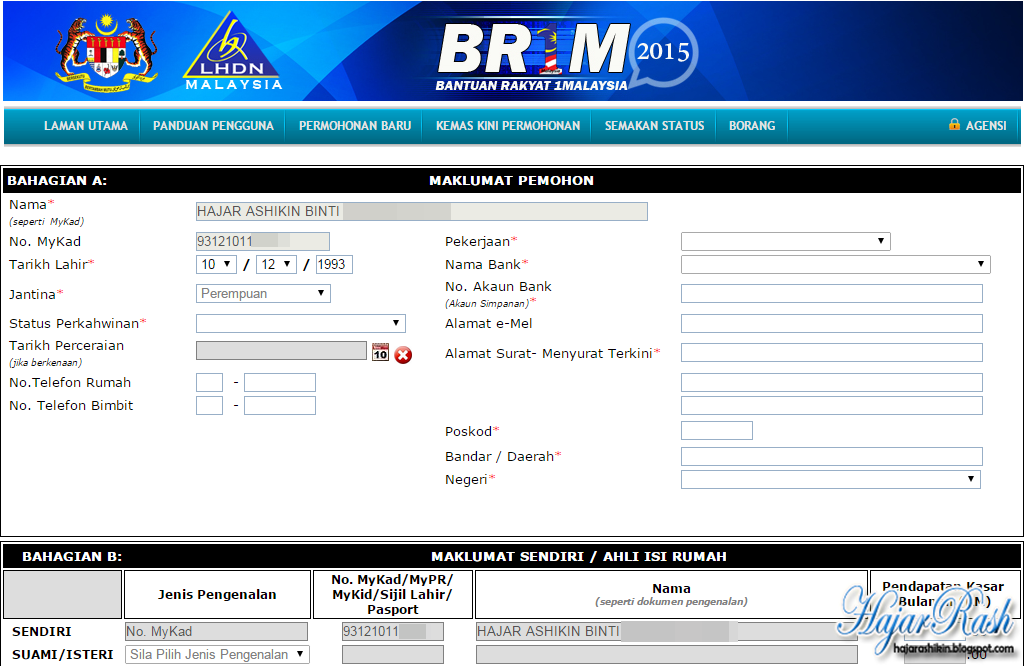Open SUAMI/ISTERI Sila Pilih Jenis Pengenalan dropdown
The height and width of the screenshot is (666, 1025).
pos(218,654)
